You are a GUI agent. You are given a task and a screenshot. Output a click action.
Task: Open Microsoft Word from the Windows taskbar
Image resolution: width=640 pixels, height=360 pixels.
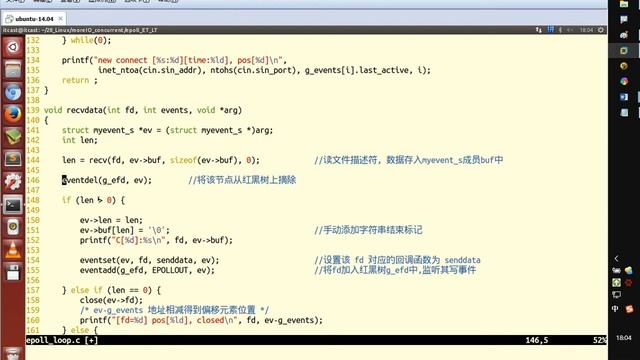(624, 97)
